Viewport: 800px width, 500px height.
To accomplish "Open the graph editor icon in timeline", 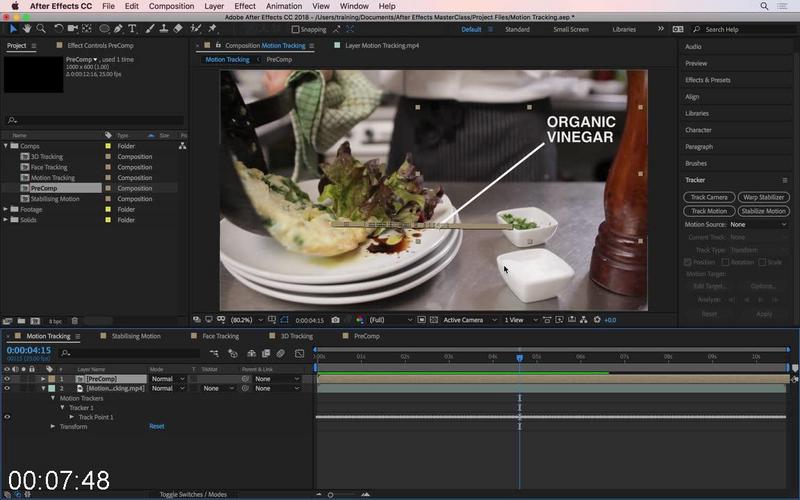I will [x=299, y=353].
